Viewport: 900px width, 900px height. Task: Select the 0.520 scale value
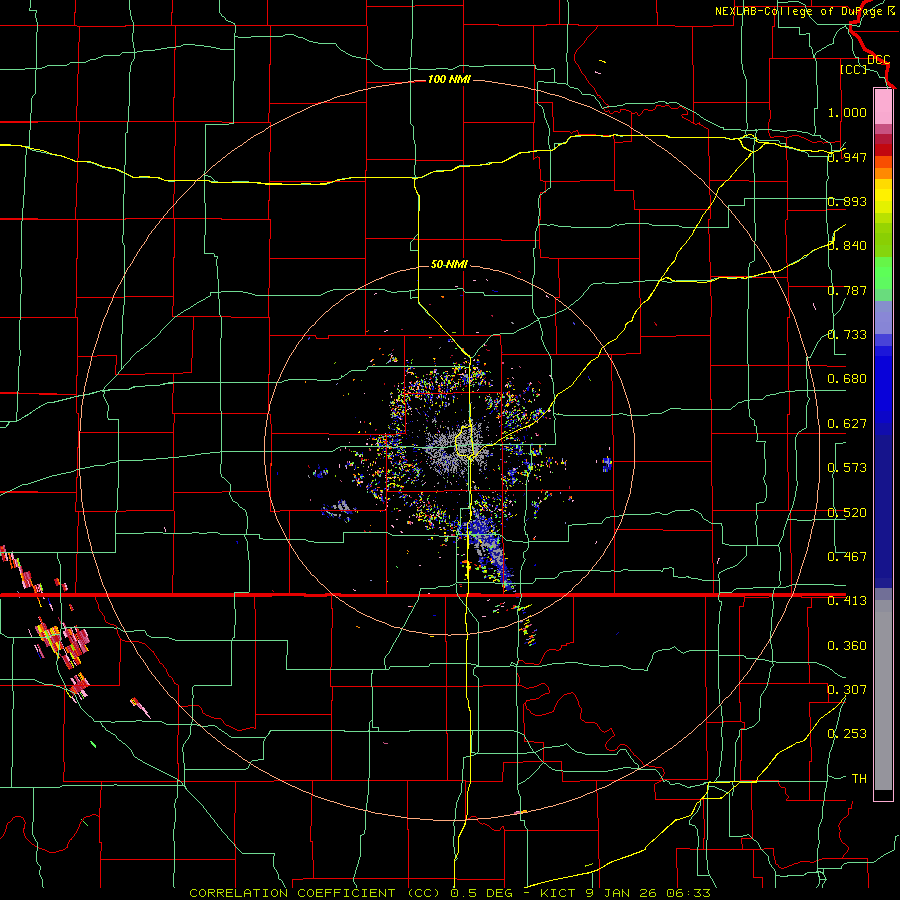(847, 513)
